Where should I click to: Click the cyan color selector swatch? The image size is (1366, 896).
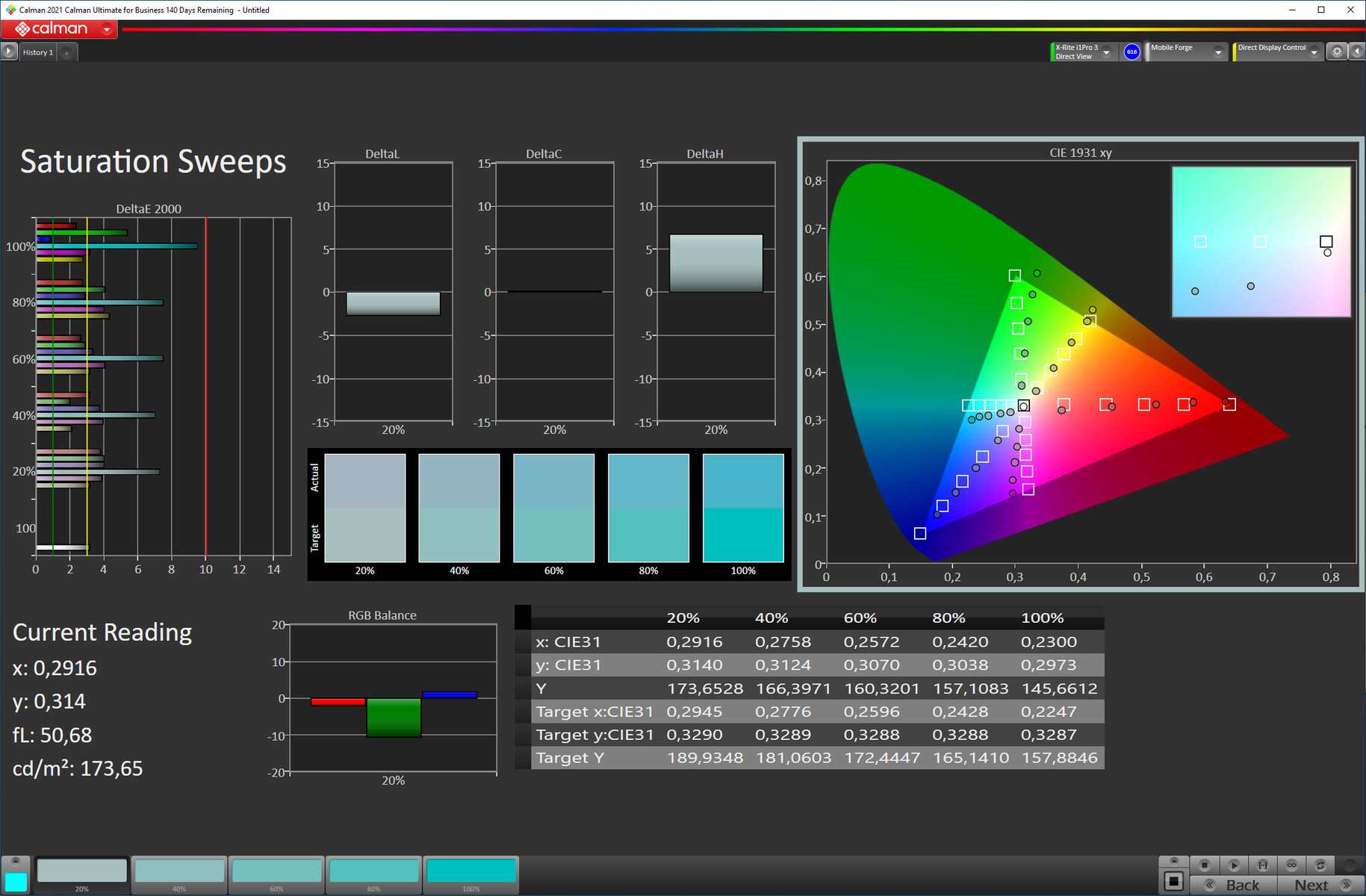point(16,882)
